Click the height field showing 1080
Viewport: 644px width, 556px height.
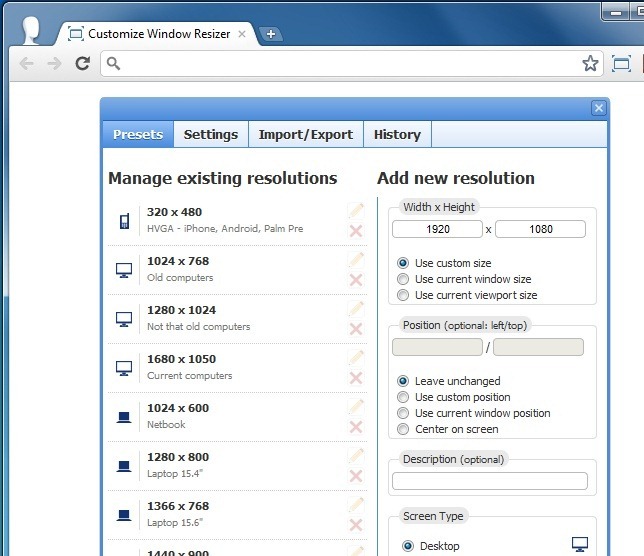[540, 229]
